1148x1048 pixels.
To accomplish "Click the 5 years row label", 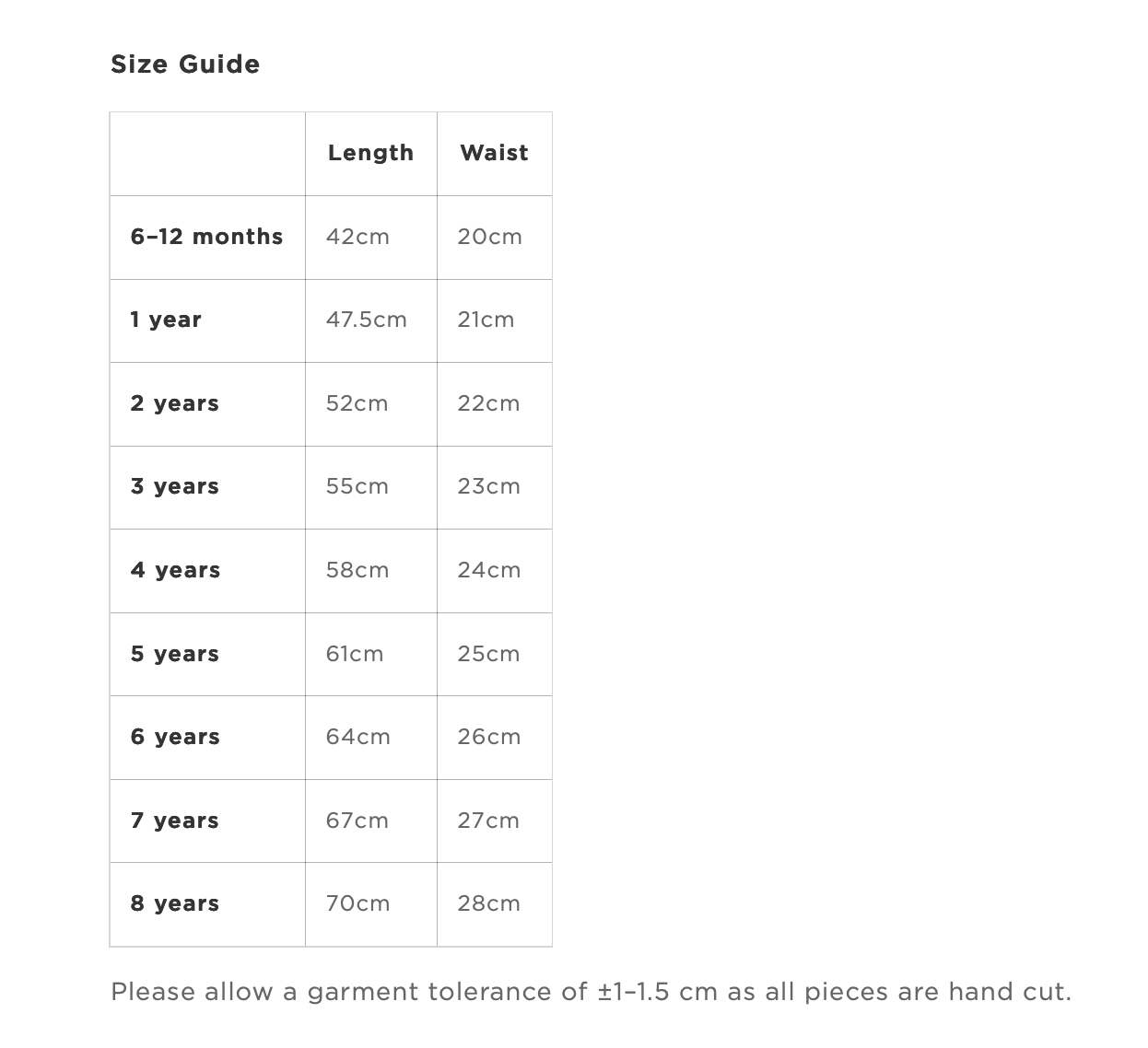I will pyautogui.click(x=175, y=654).
